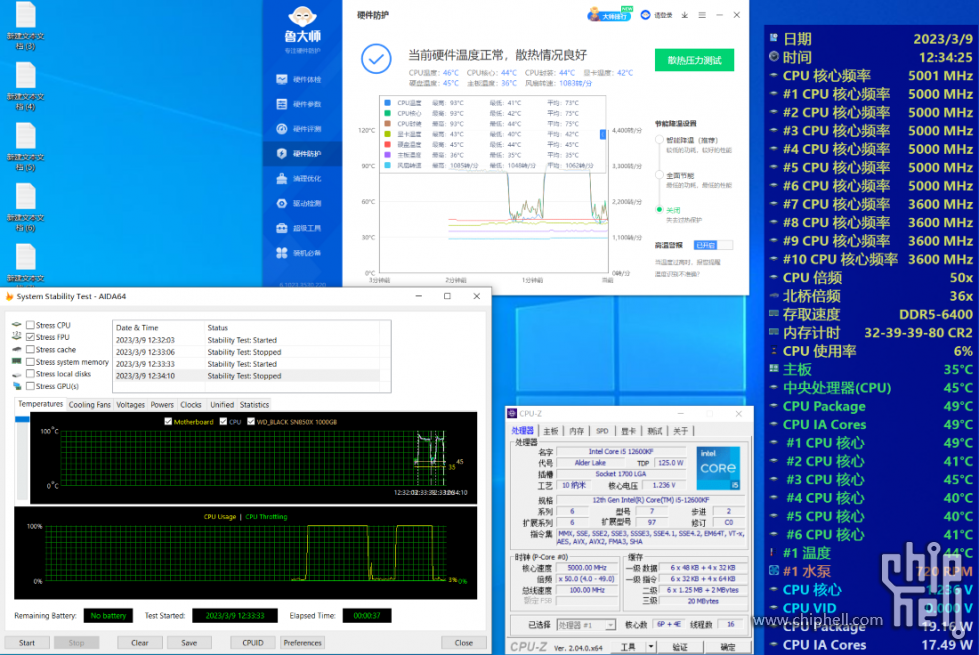Click the download arrow icon in Lu Dashi
Screen dimensions: 979x655
coord(685,15)
